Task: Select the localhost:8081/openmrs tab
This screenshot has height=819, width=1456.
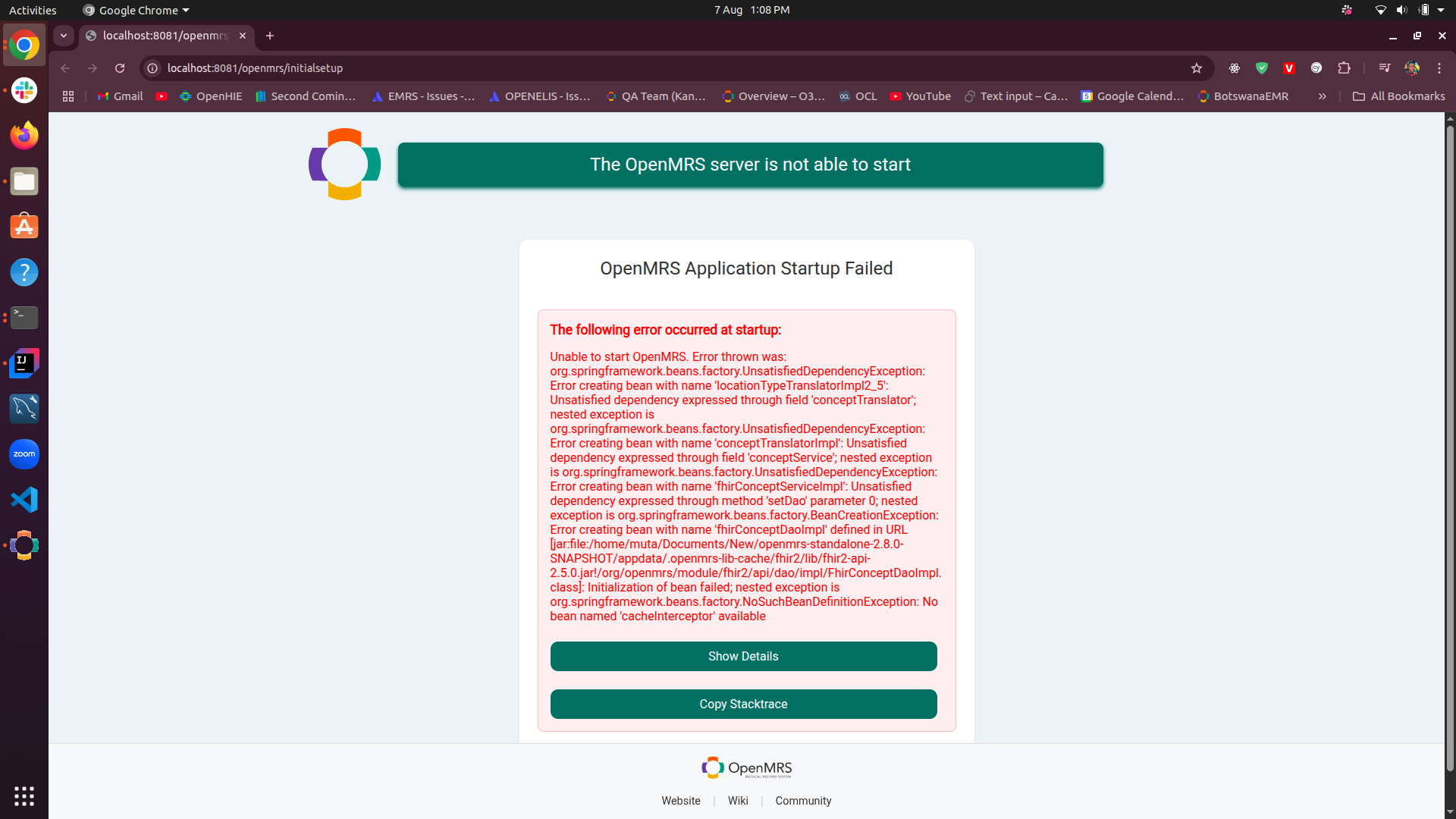Action: coord(165,36)
